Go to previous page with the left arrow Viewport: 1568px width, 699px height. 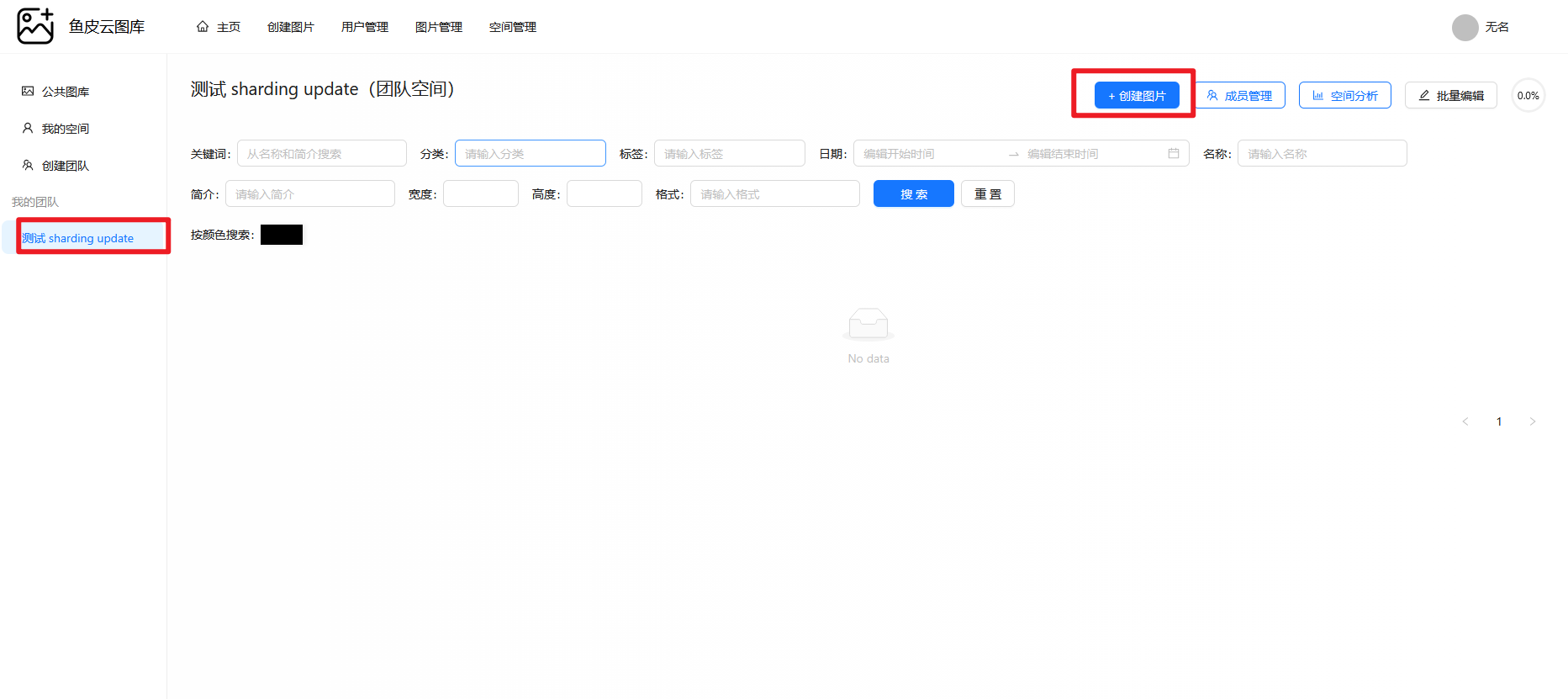point(1465,421)
